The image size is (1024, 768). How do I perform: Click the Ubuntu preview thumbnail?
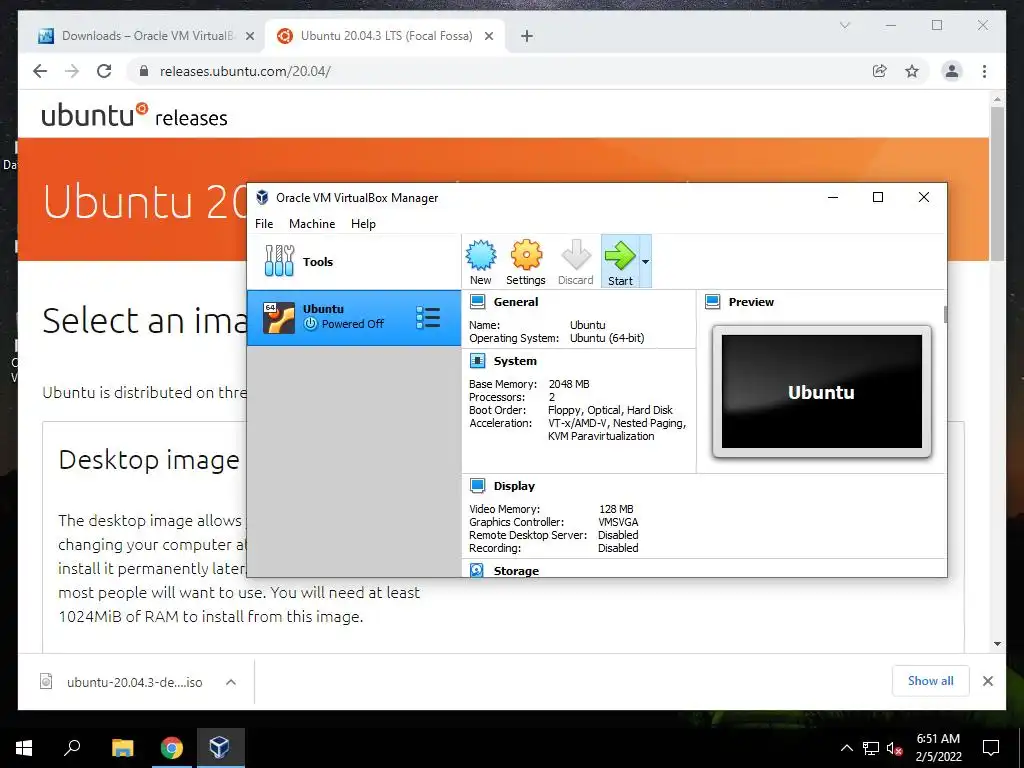point(822,391)
